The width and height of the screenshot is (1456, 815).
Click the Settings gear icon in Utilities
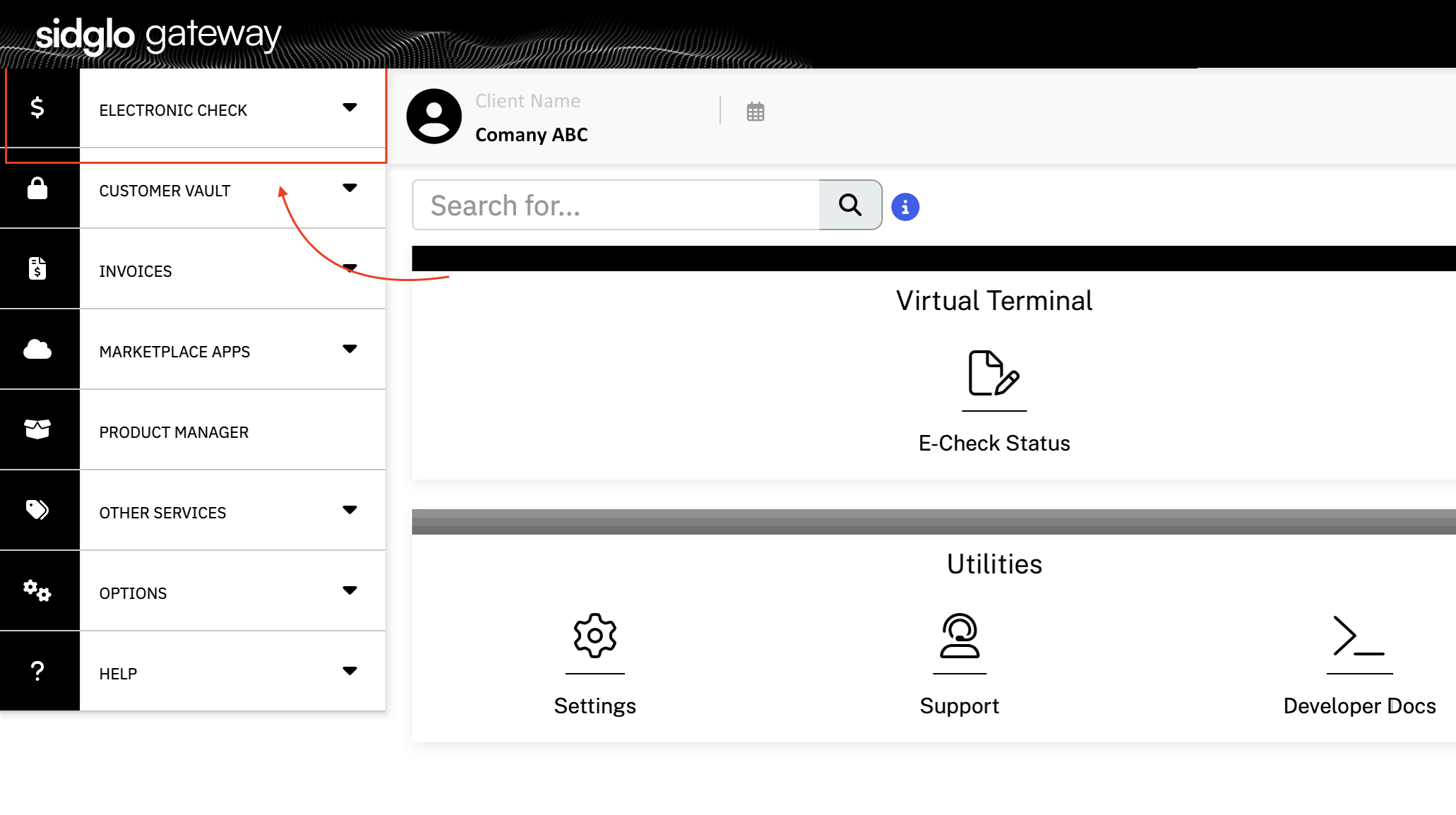click(x=595, y=636)
